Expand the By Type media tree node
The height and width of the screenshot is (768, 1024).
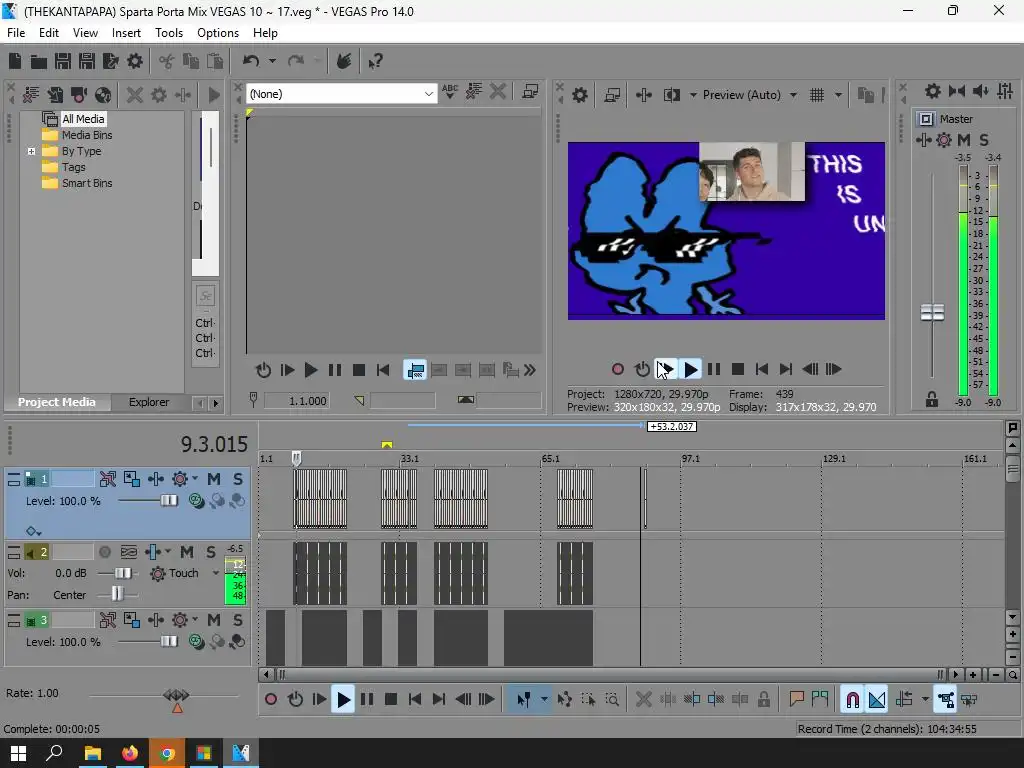31,152
